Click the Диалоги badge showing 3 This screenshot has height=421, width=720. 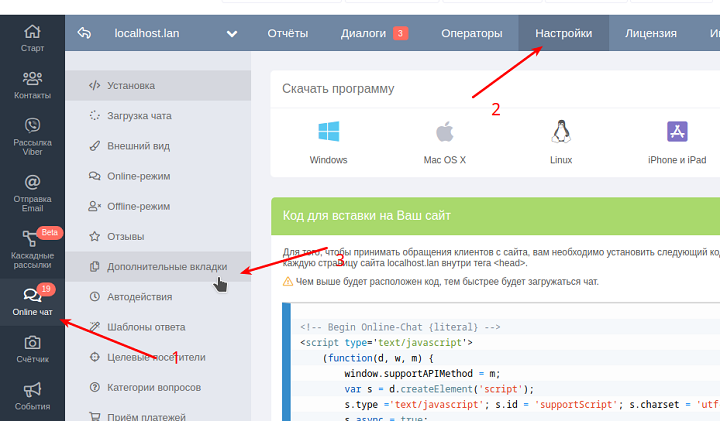click(x=400, y=33)
